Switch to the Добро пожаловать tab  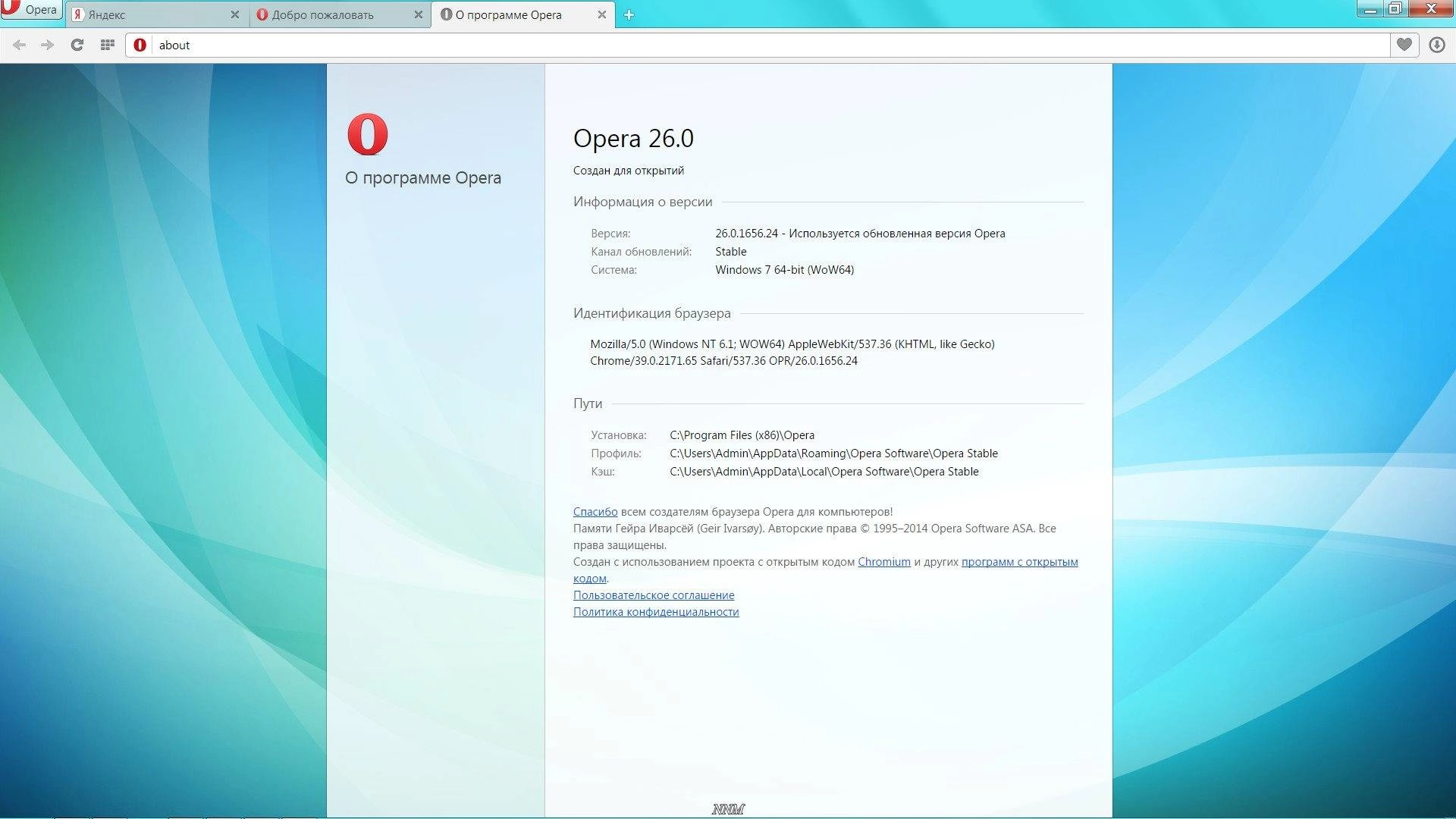coord(340,15)
